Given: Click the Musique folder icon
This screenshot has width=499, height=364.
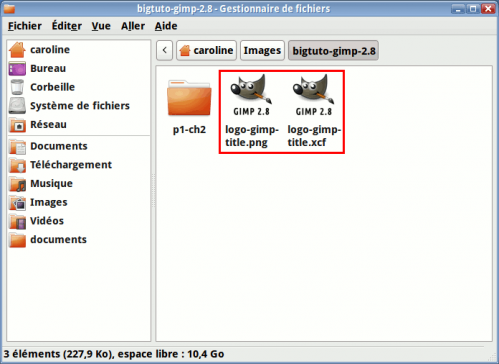Looking at the screenshot, I should click(x=17, y=184).
